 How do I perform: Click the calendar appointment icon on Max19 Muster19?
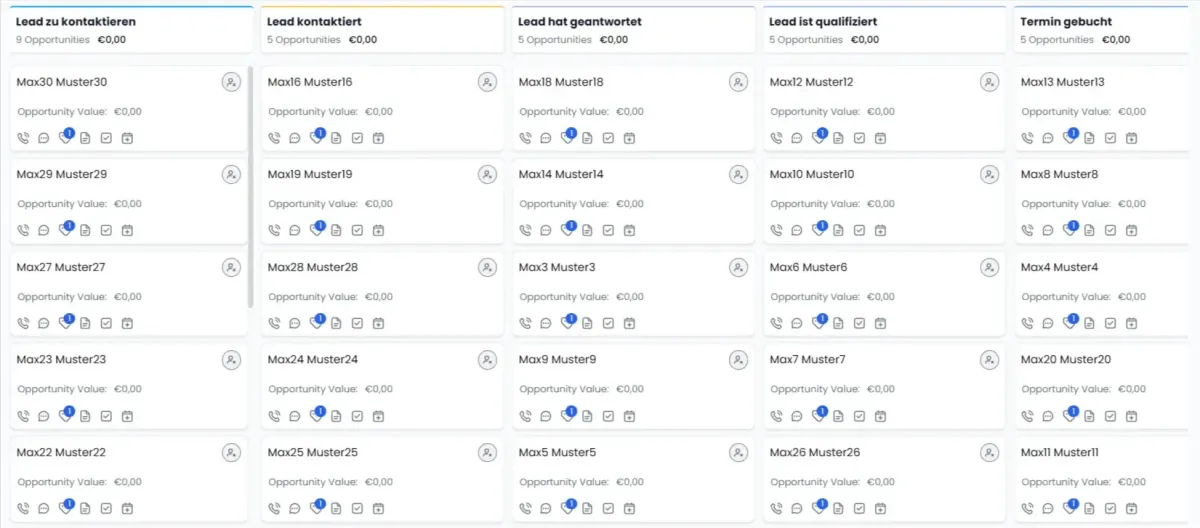pyautogui.click(x=378, y=230)
